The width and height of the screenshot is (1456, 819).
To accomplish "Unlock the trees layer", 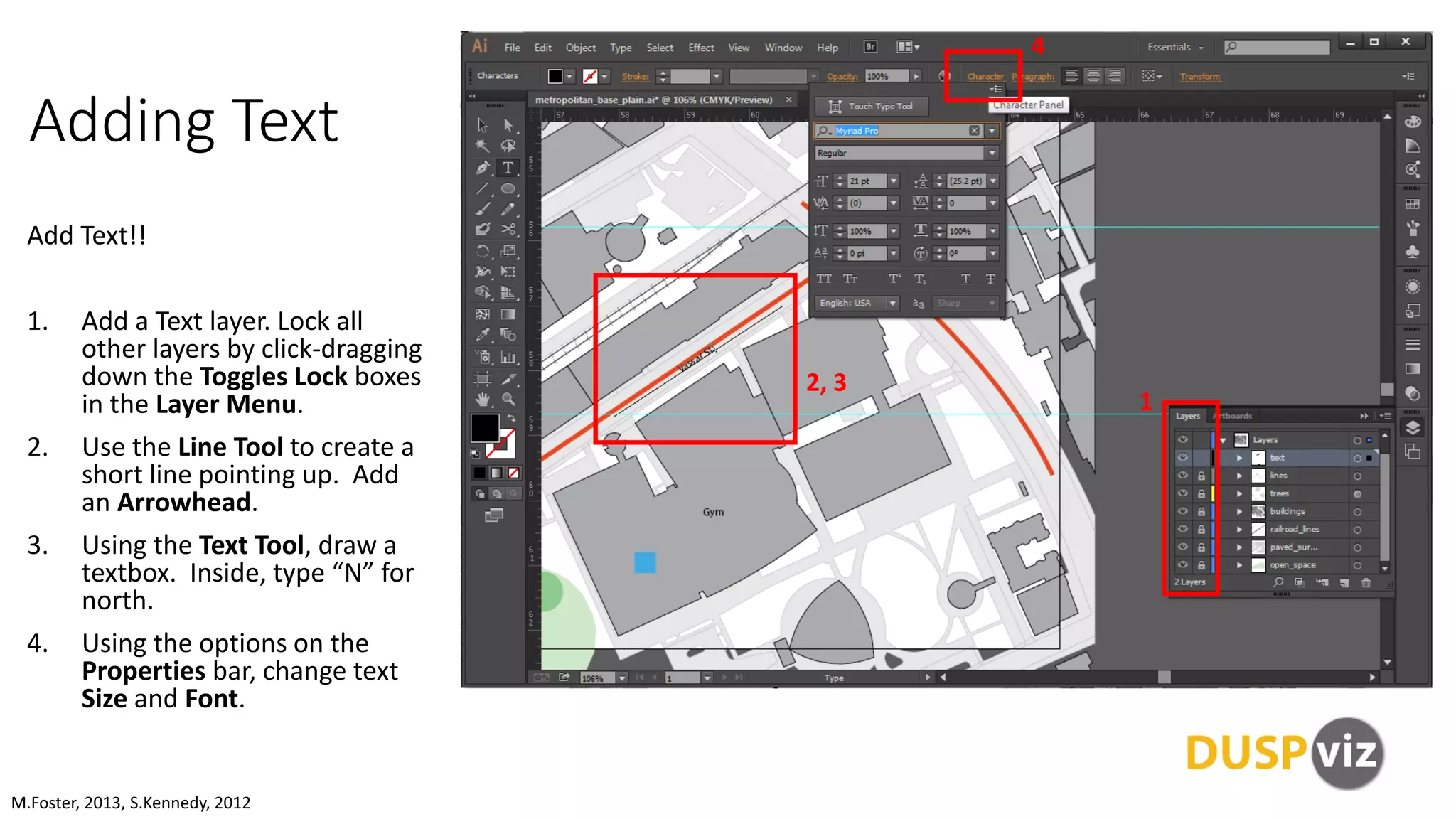I will 1201,493.
